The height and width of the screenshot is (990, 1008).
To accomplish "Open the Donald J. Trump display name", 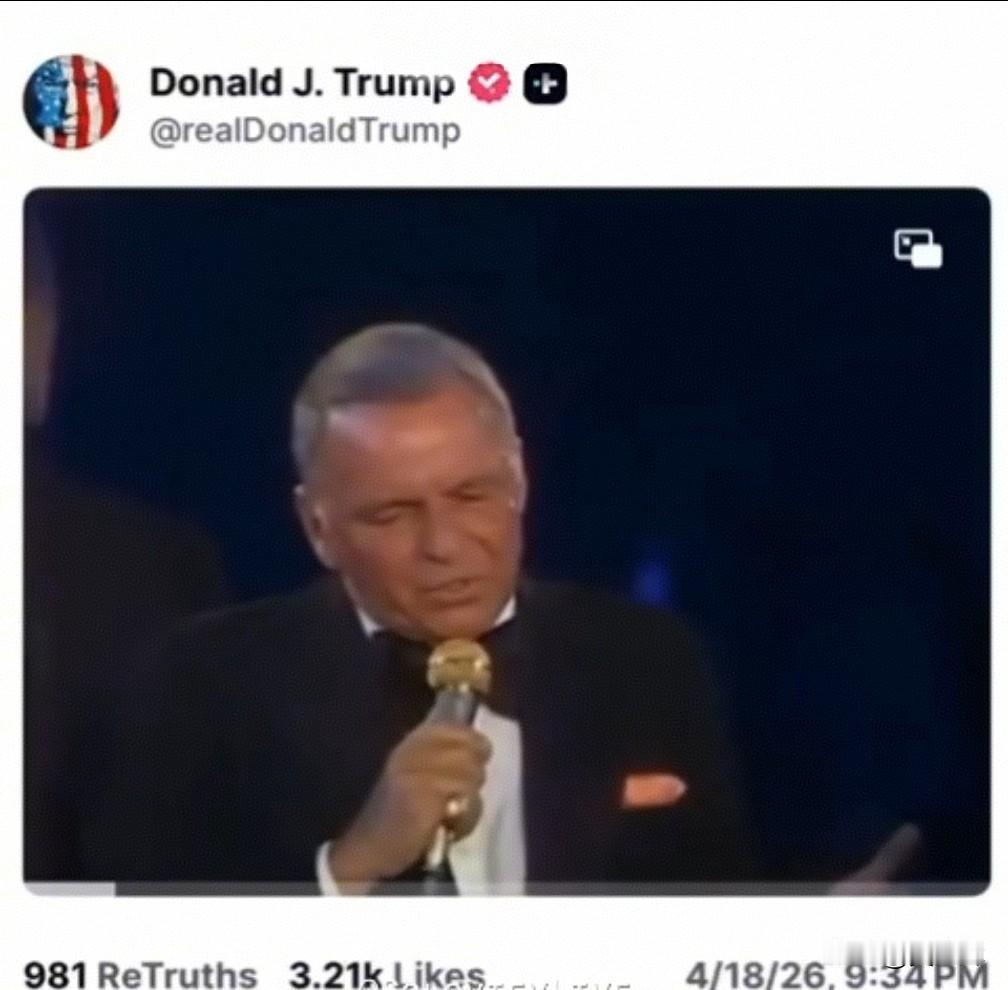I will click(x=302, y=83).
